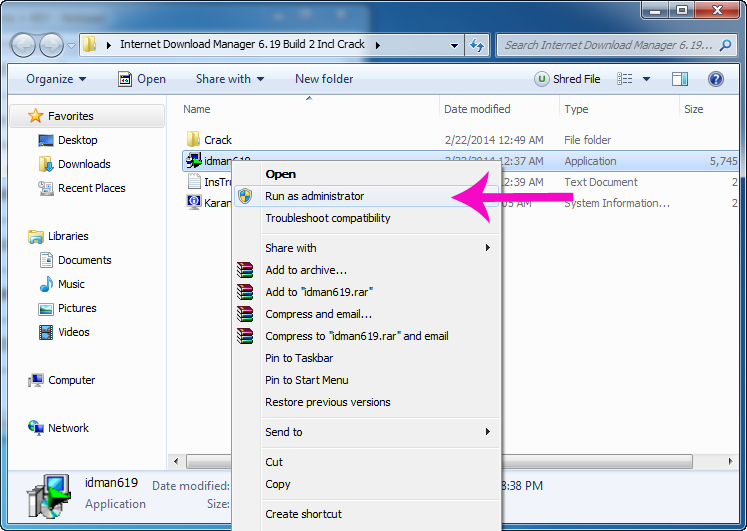
Task: Expand the Send to submenu
Action: point(366,432)
